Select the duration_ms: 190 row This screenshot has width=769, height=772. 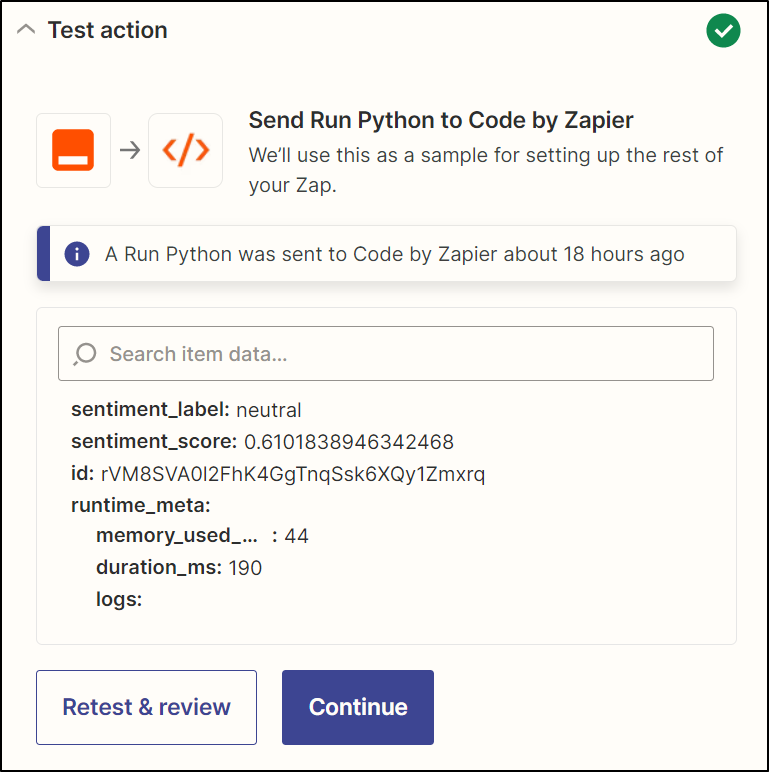coord(179,568)
